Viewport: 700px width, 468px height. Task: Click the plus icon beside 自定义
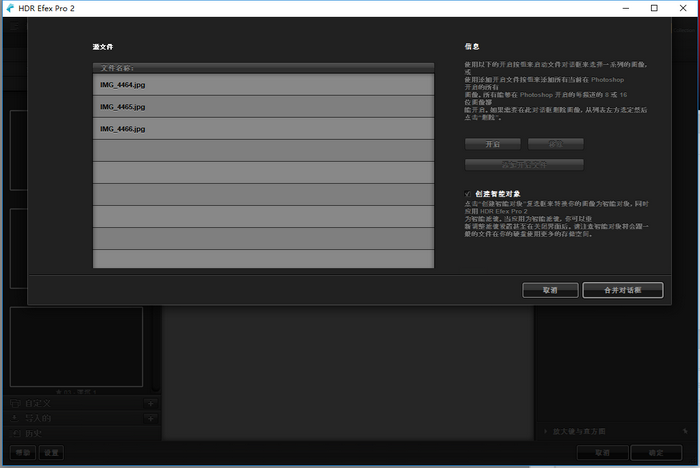[x=151, y=404]
